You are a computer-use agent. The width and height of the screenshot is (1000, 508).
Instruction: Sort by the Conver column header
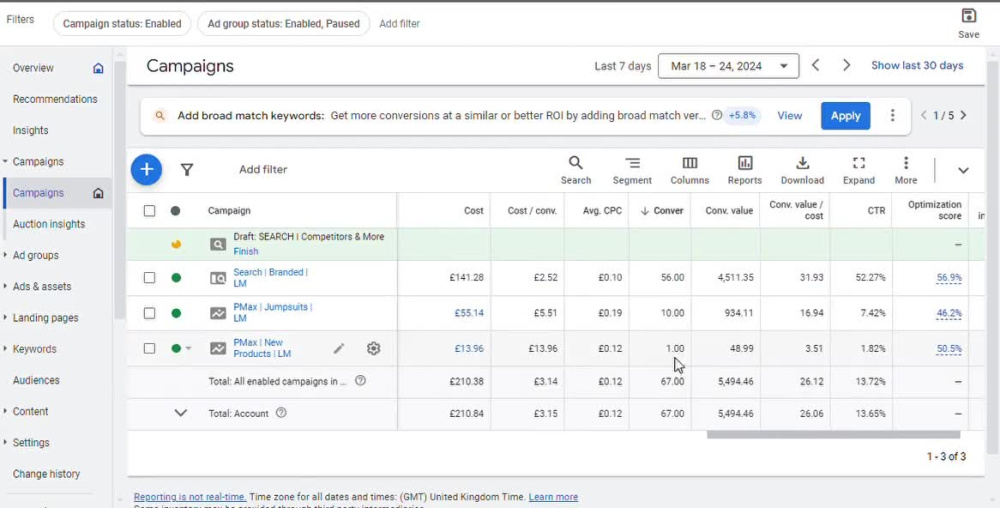pyautogui.click(x=661, y=211)
